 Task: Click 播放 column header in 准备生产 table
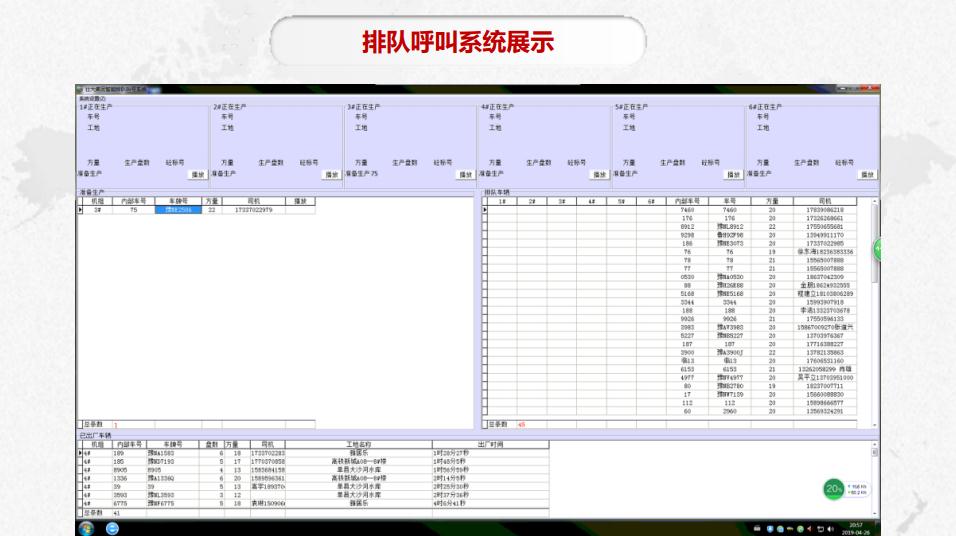point(300,201)
